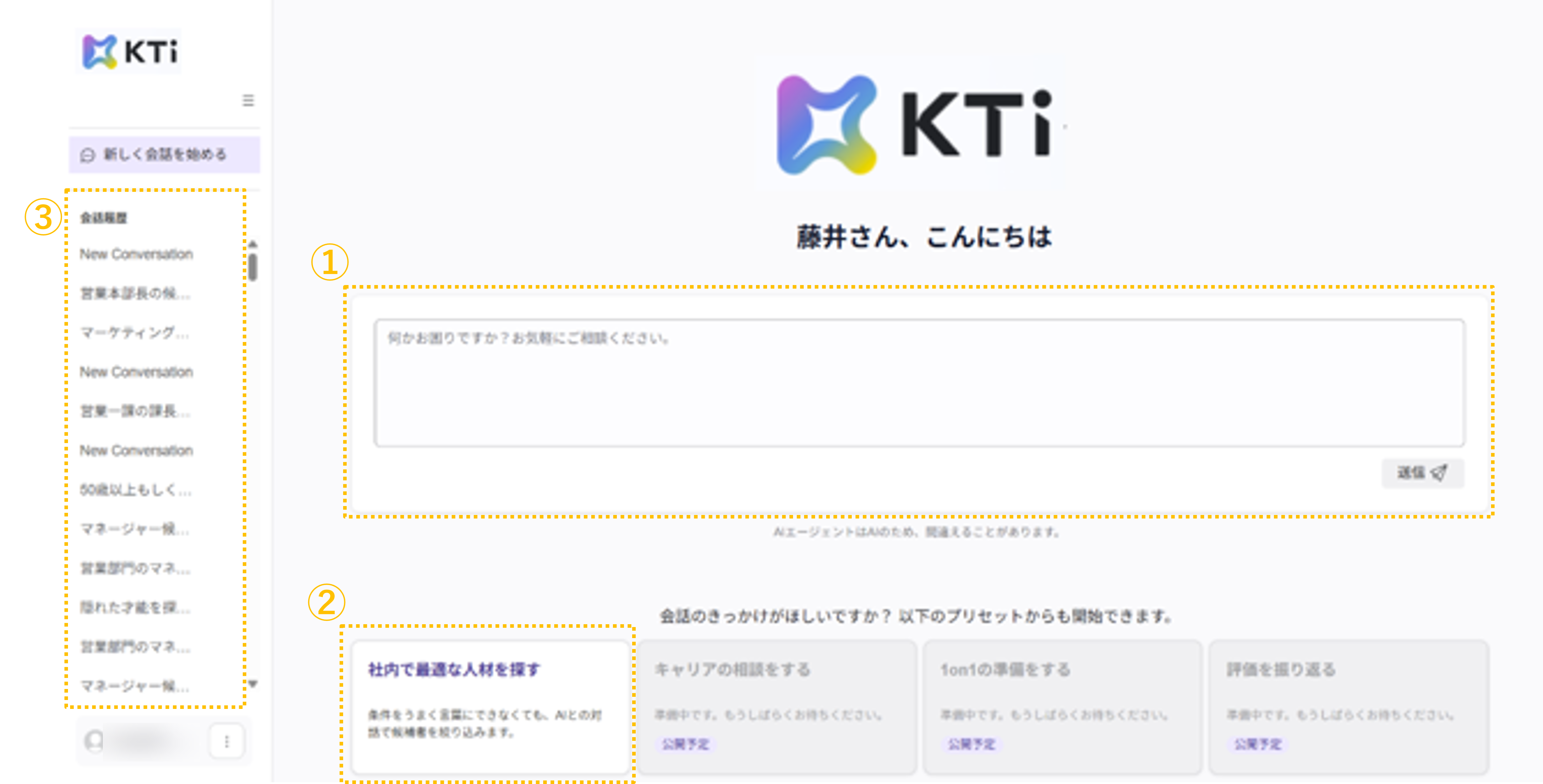Click the 送信 send button
This screenshot has height=784, width=1543.
tap(1423, 473)
